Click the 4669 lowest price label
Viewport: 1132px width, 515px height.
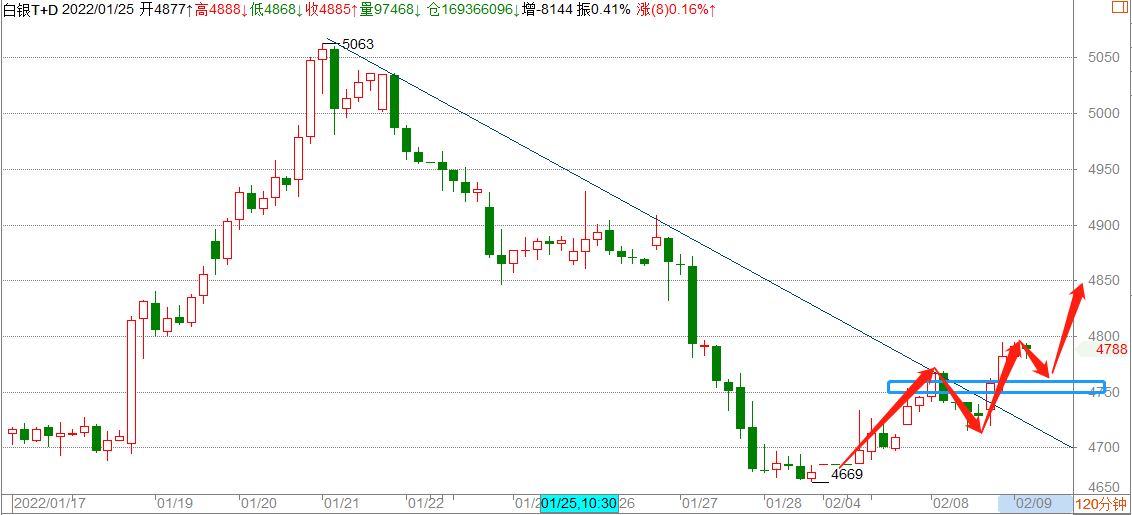[847, 475]
